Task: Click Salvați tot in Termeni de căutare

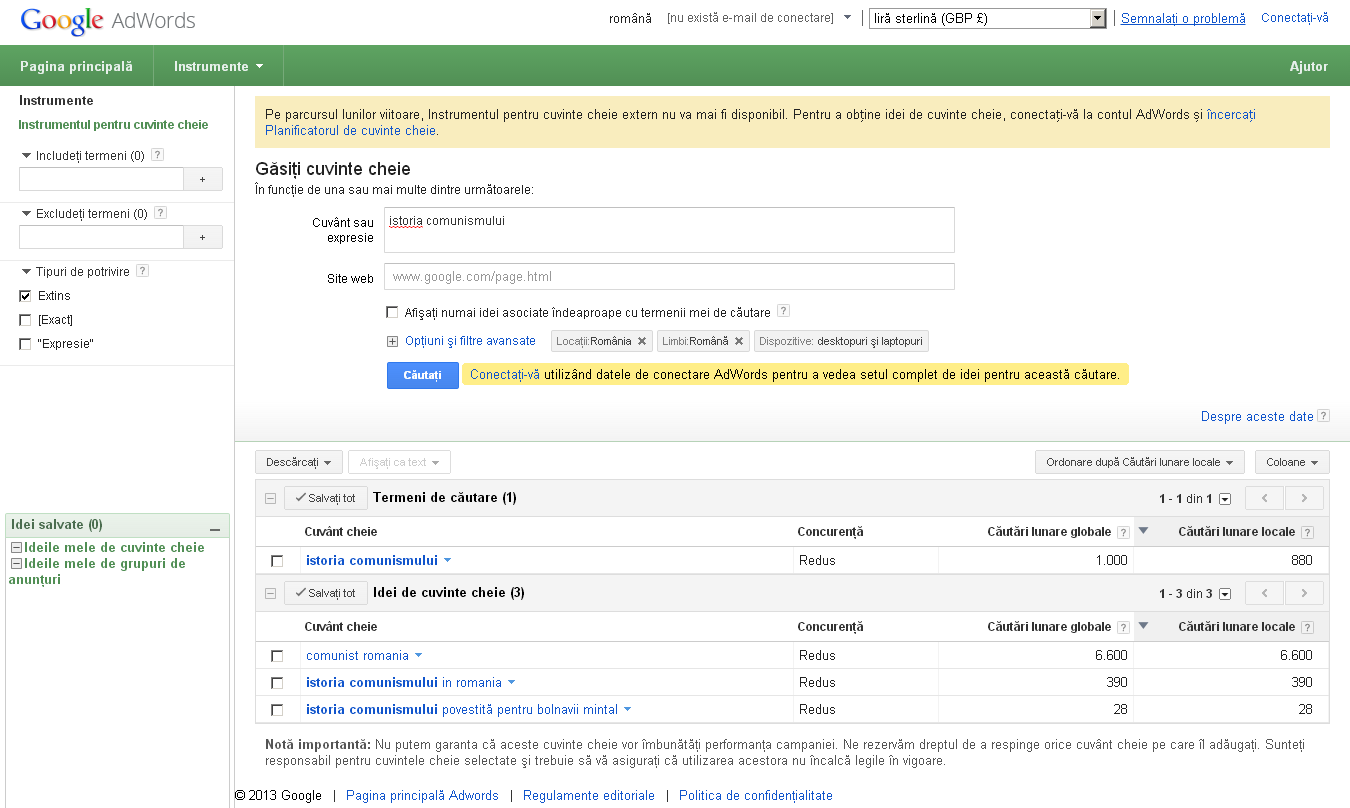Action: pos(325,498)
